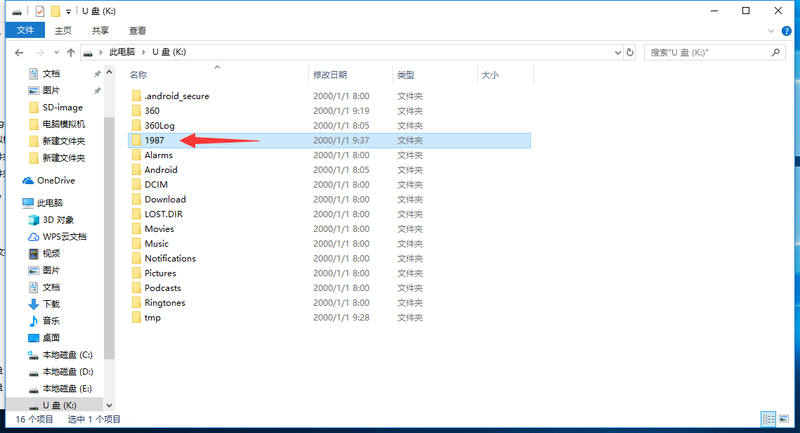
Task: Click U 盘 (K:) breadcrumb in address bar
Action: coord(169,52)
